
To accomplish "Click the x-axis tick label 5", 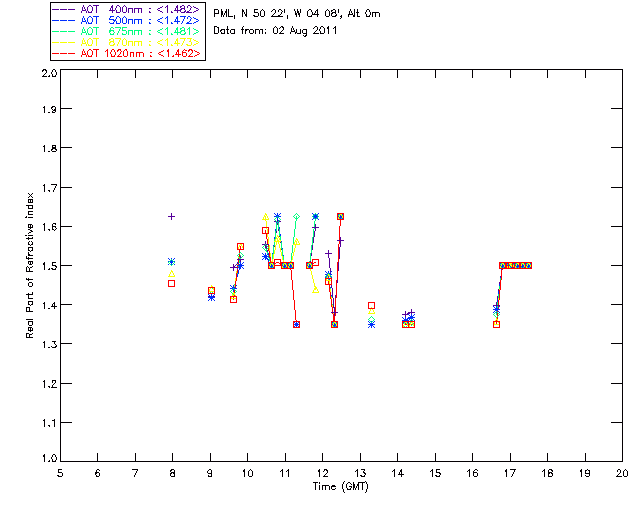I will click(x=60, y=473).
